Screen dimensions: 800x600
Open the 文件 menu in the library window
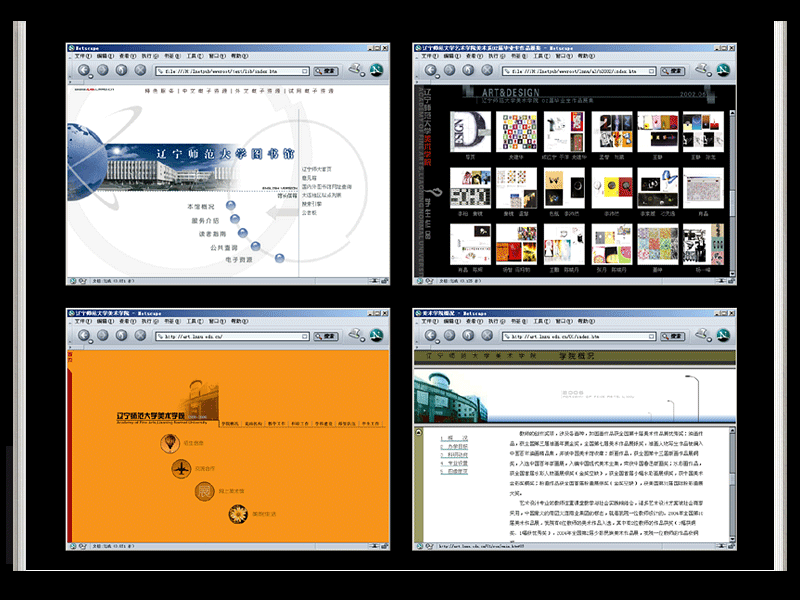(x=82, y=57)
